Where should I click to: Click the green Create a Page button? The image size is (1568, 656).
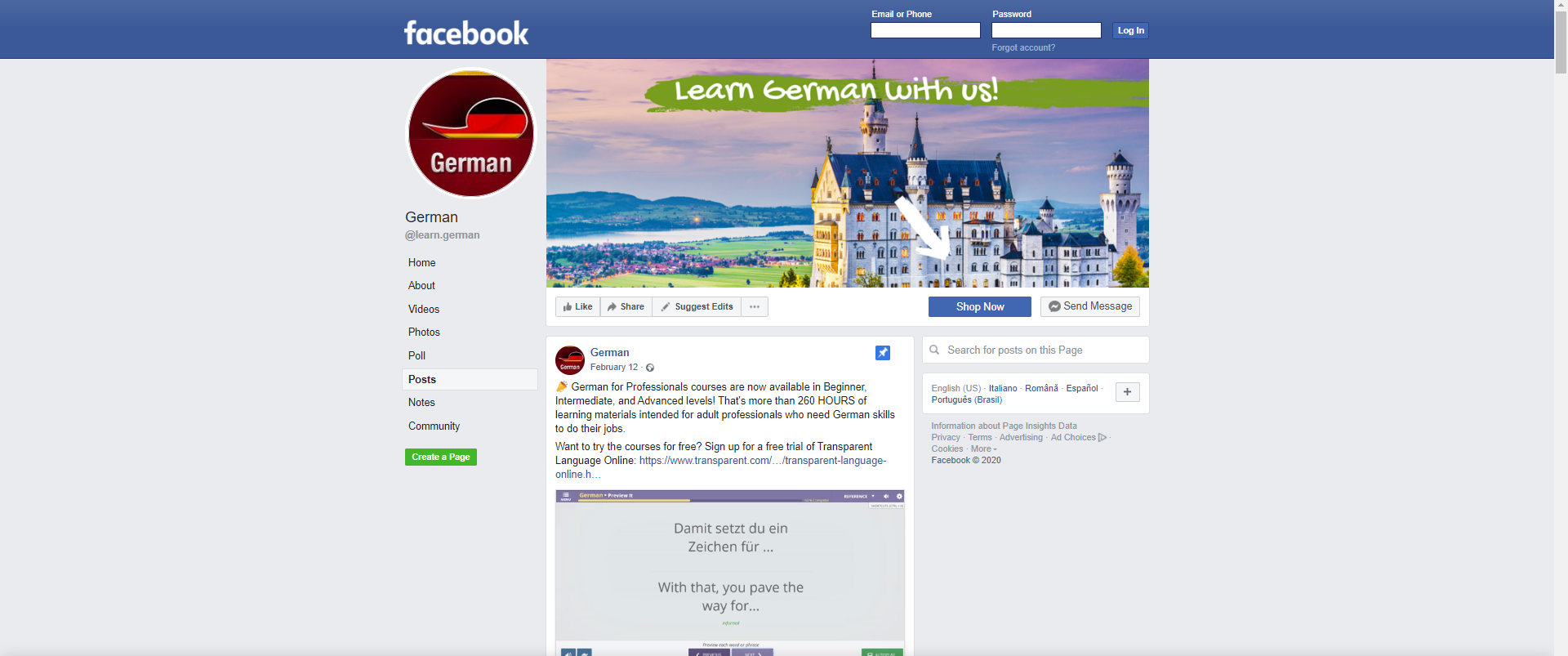pyautogui.click(x=441, y=457)
